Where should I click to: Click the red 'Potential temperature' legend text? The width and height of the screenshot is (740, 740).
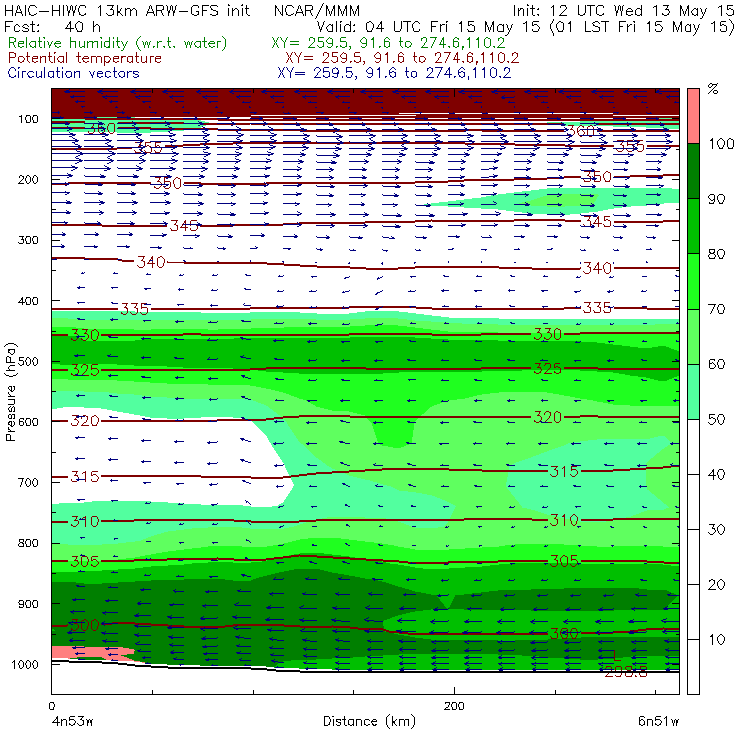pos(85,58)
